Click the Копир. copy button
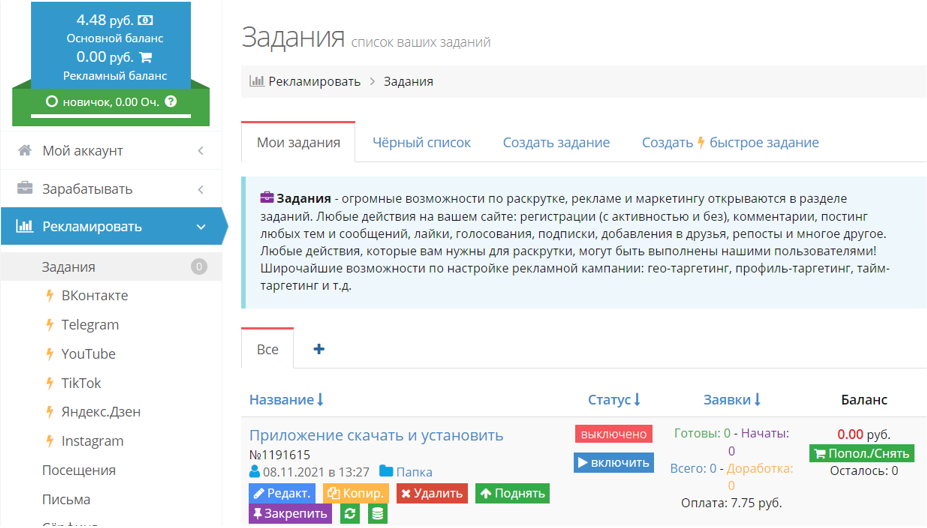 tap(356, 493)
